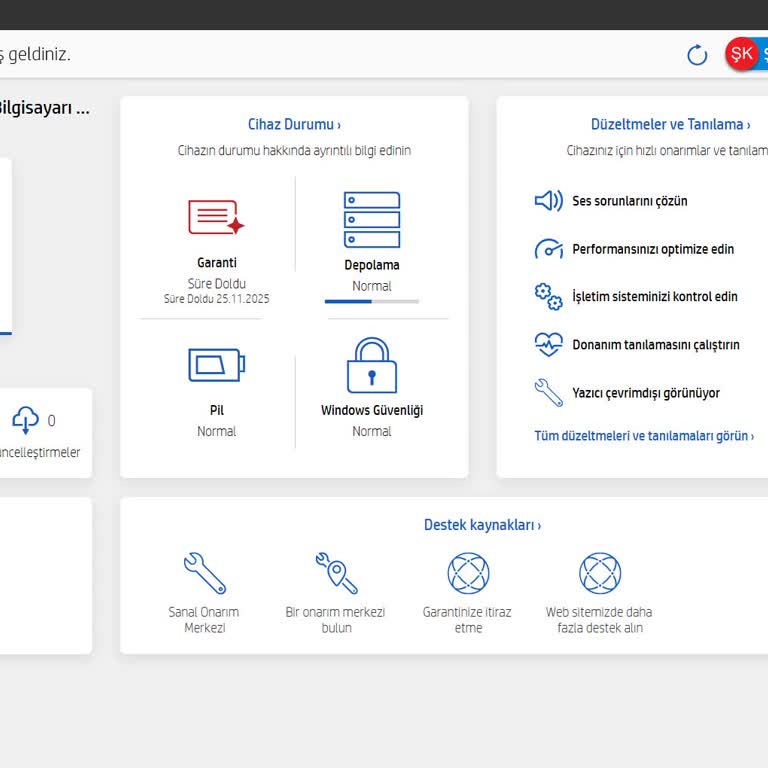Open the Windows Güvenliği padlock icon
The height and width of the screenshot is (768, 768).
coord(372,365)
